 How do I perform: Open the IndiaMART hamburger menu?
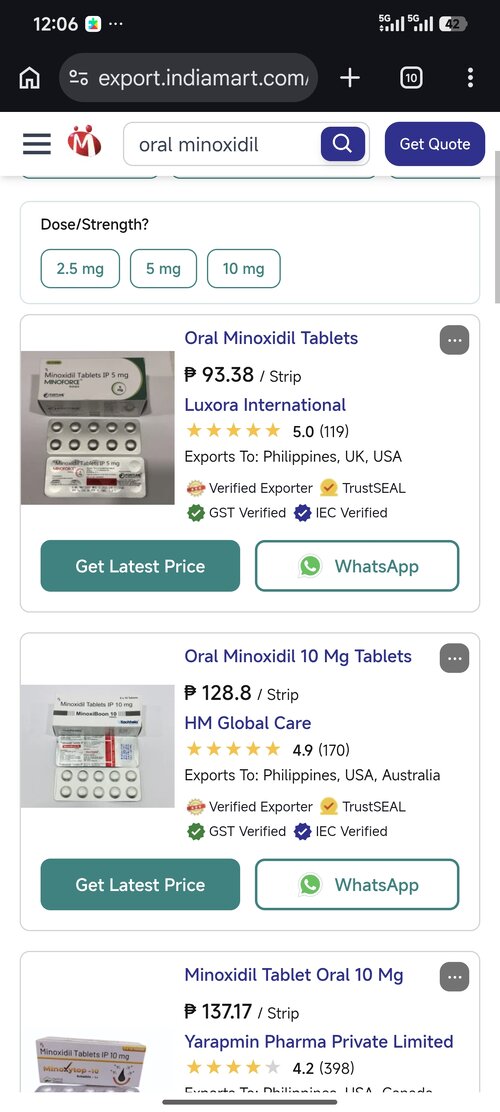click(x=37, y=144)
